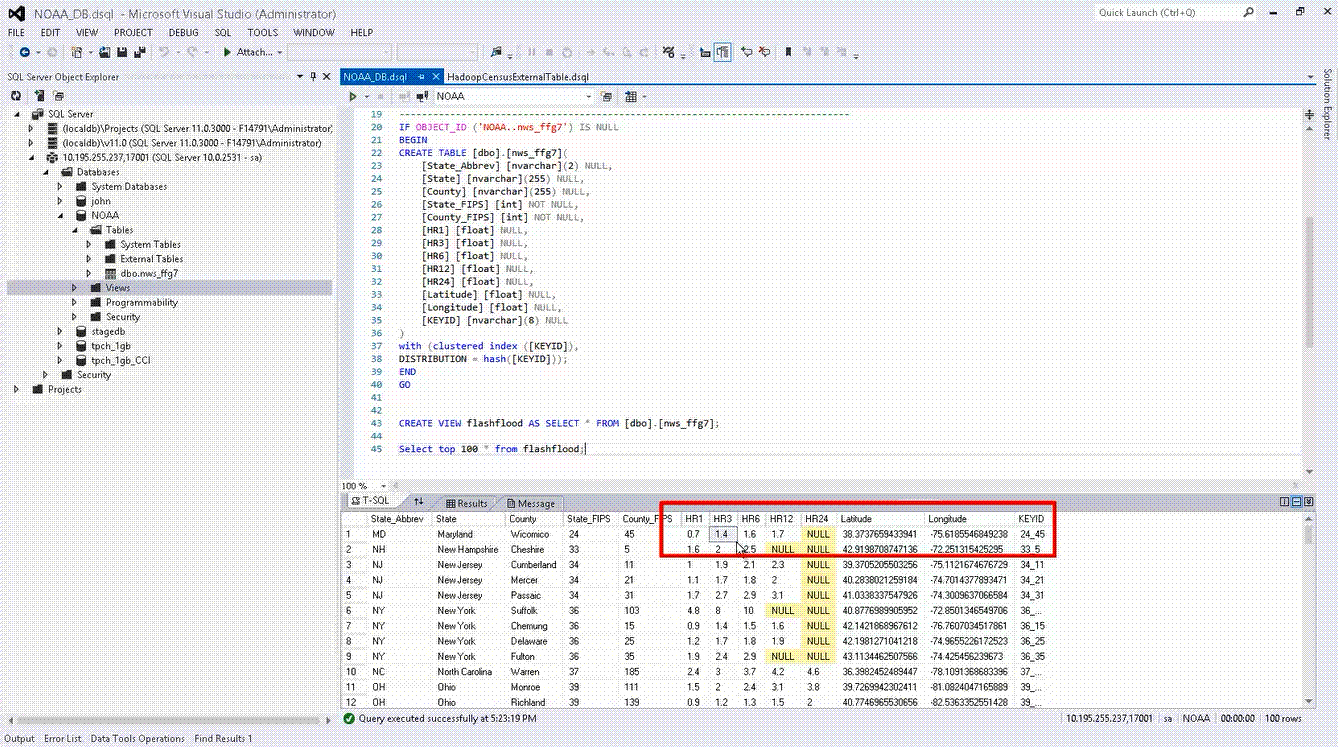Screen dimensions: 1338x747
Task: Click the results grid vertical scrollbar
Action: [x=1309, y=612]
